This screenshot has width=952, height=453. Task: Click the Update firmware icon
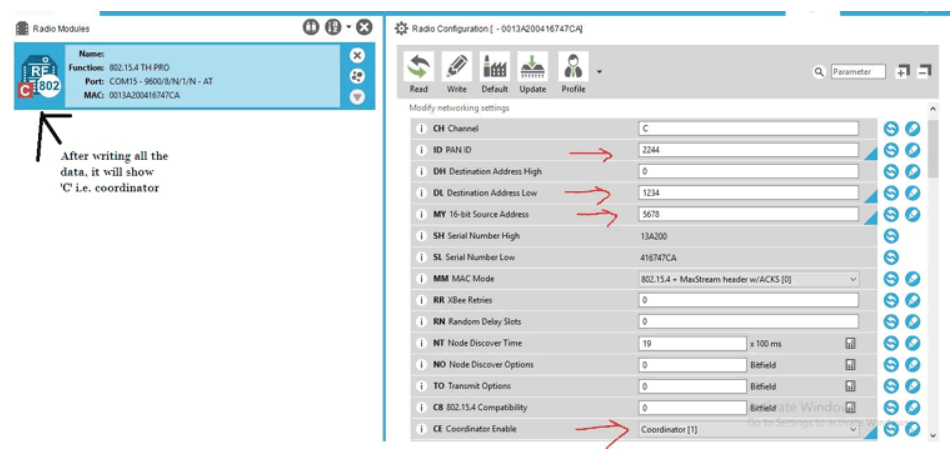click(532, 68)
